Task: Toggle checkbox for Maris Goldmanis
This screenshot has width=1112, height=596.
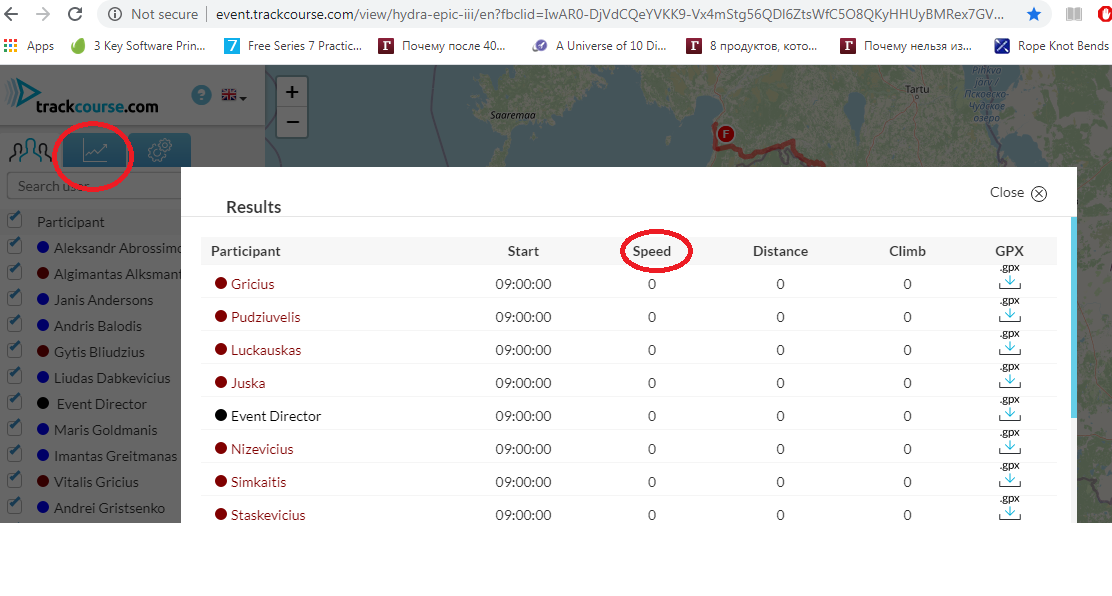Action: pos(14,428)
